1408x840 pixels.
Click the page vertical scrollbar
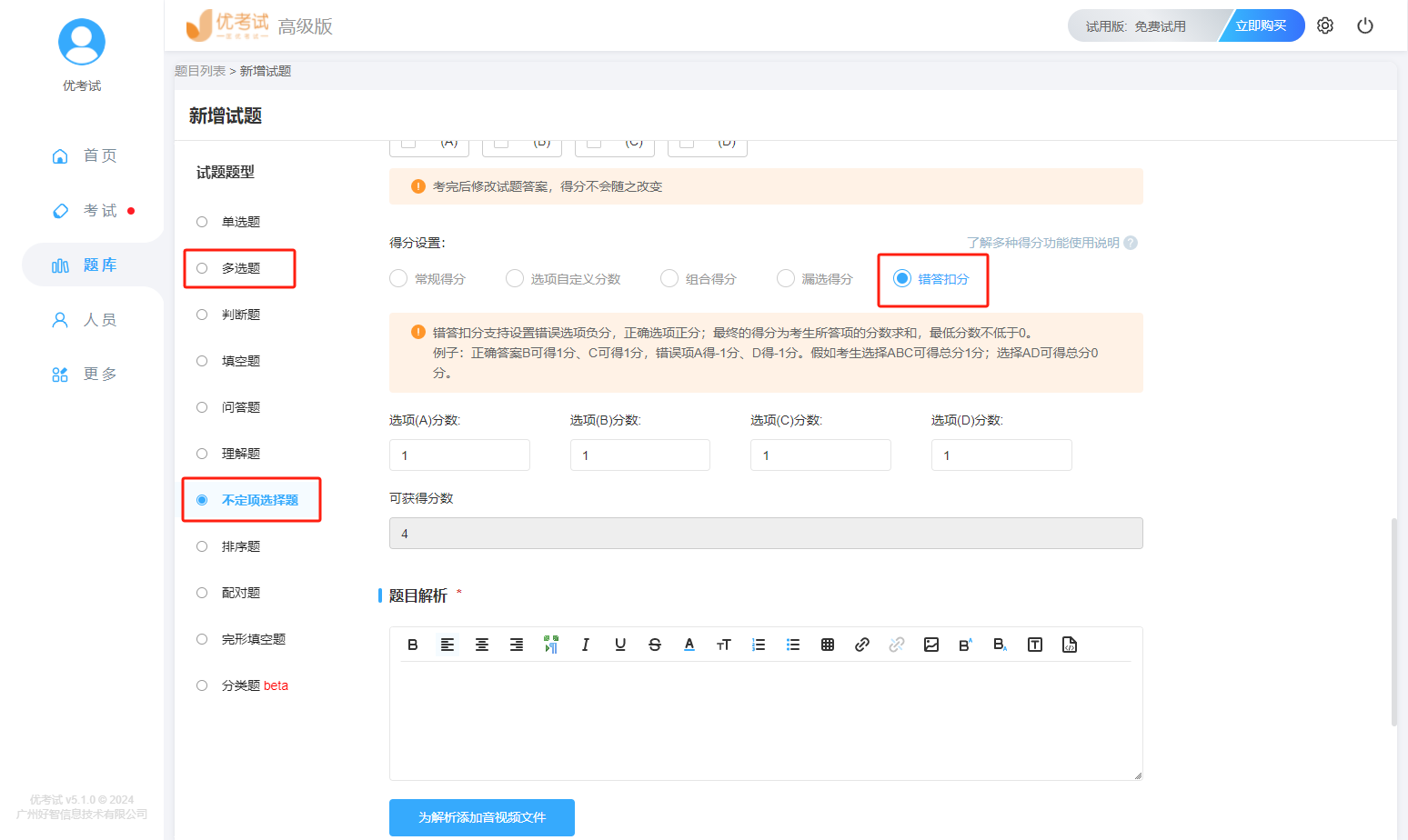(1393, 622)
